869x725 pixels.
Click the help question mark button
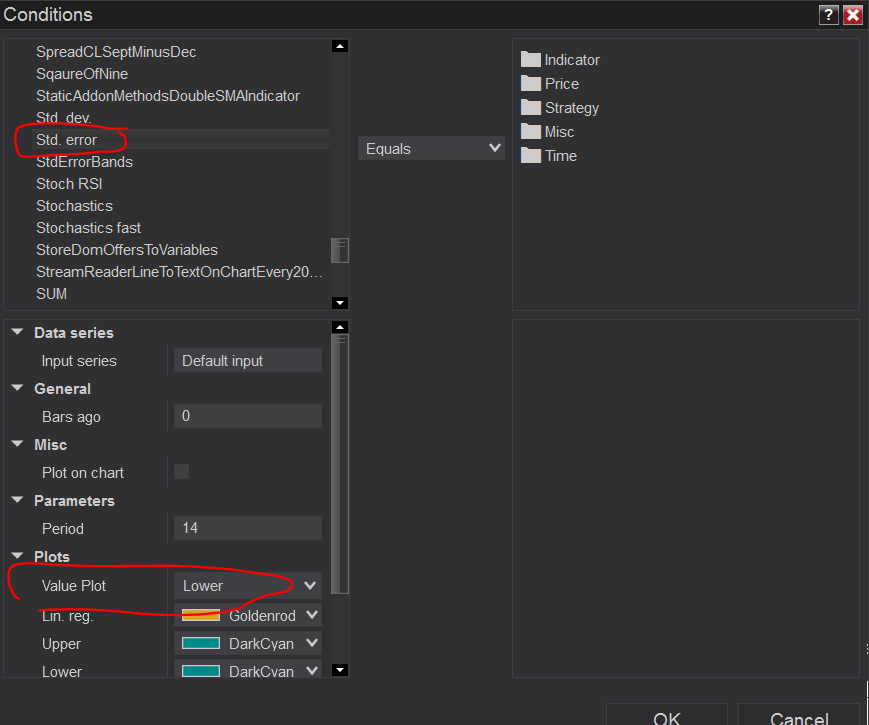(x=828, y=15)
